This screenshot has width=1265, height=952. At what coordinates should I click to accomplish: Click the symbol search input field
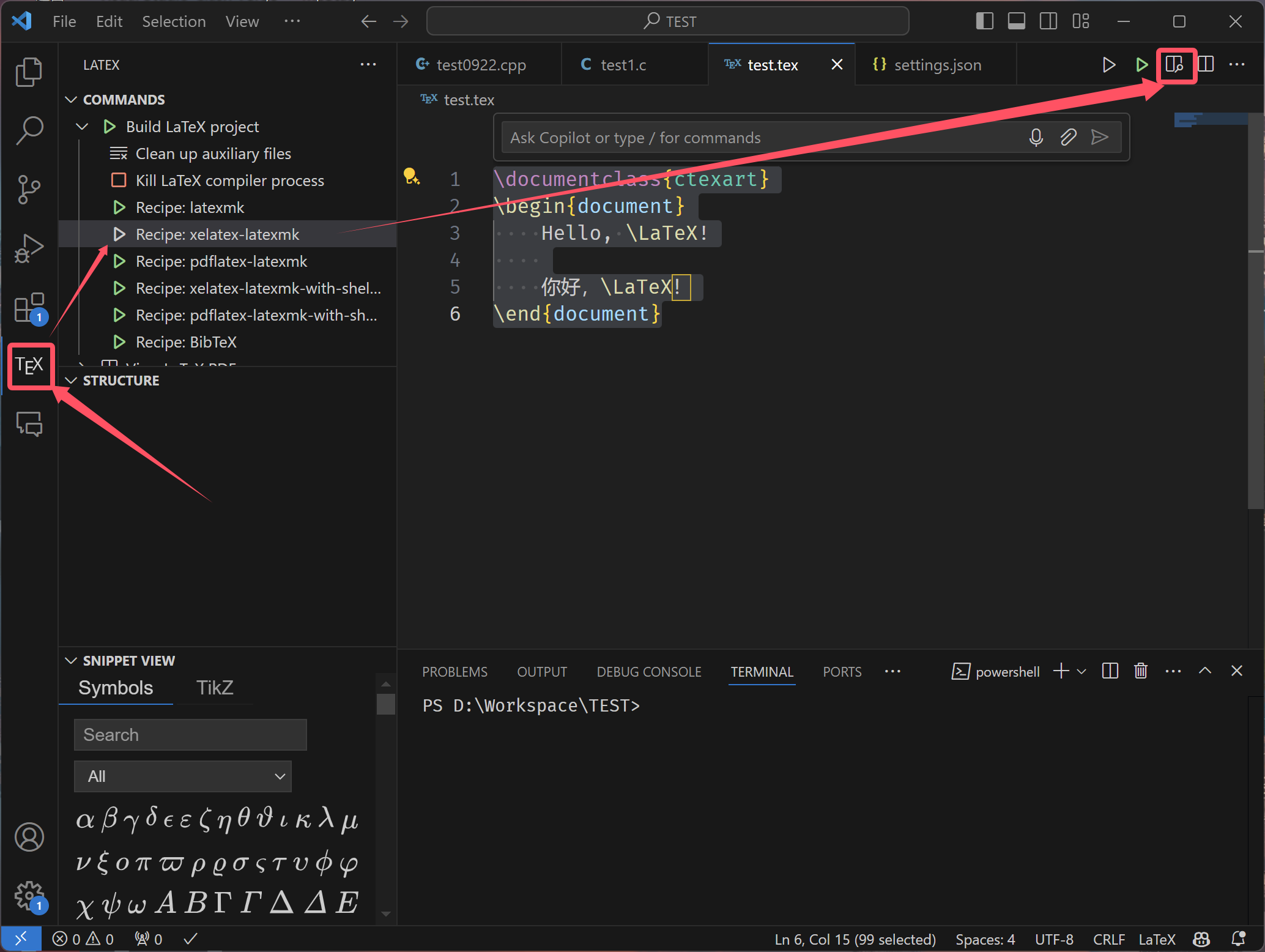[190, 735]
